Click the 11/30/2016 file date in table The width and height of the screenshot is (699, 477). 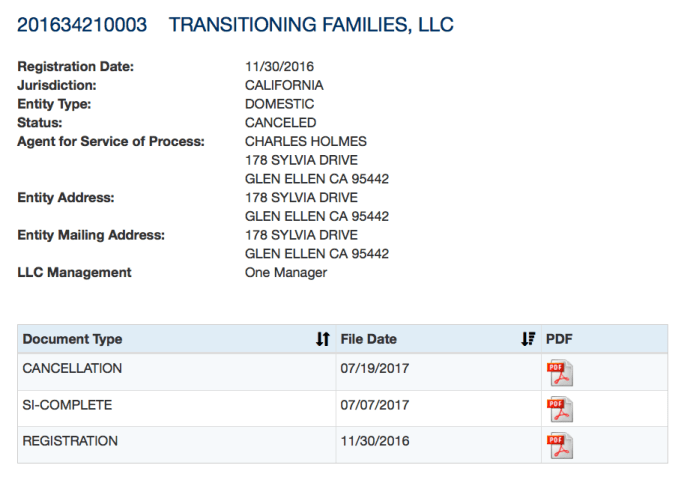pos(375,441)
